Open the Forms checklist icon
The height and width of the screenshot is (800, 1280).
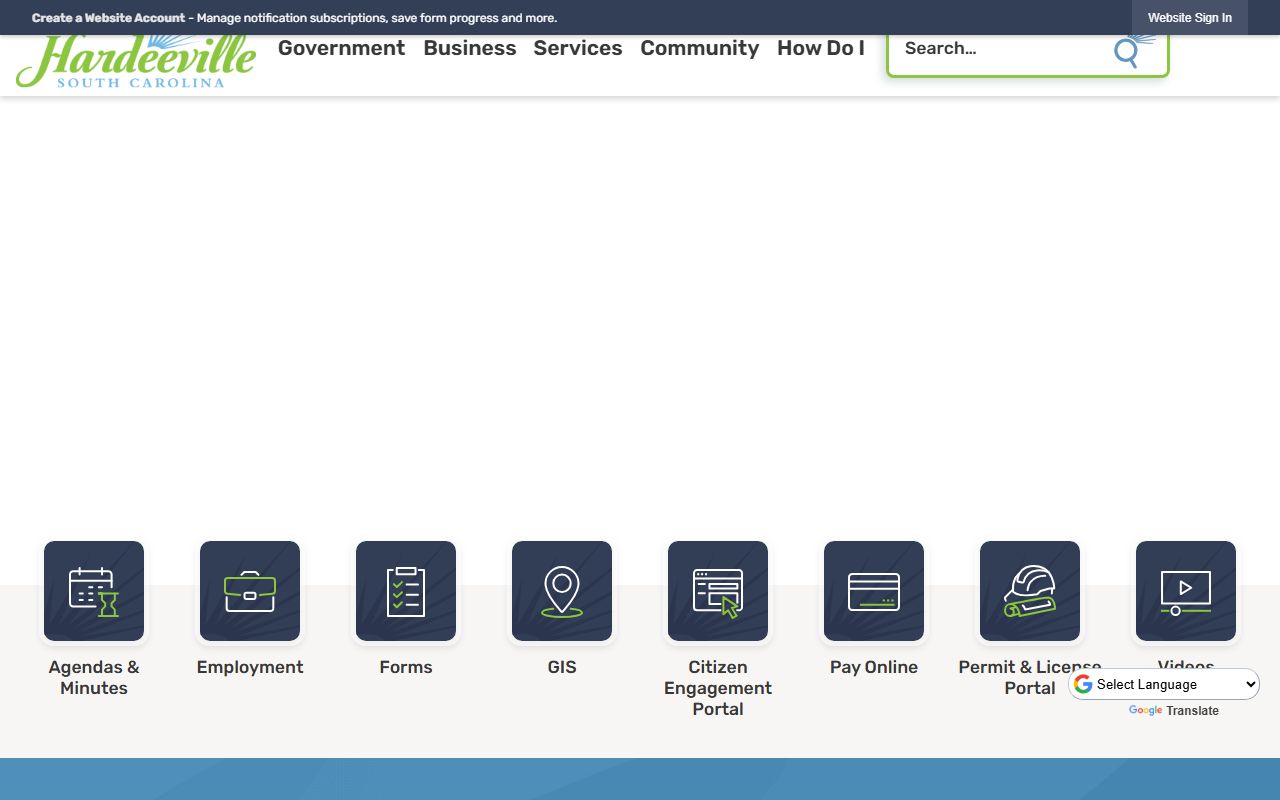(x=406, y=591)
